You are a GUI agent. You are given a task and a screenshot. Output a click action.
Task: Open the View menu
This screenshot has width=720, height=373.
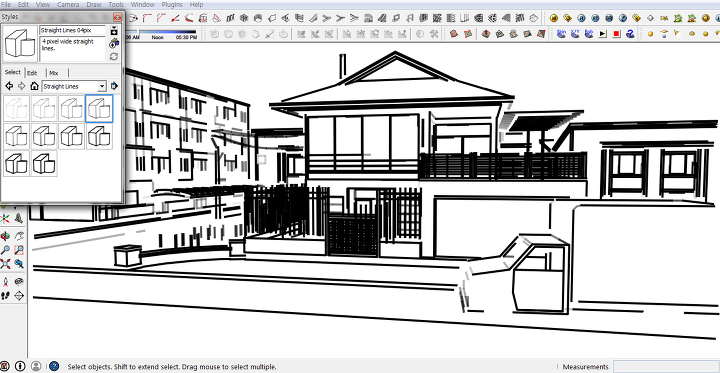[x=43, y=5]
